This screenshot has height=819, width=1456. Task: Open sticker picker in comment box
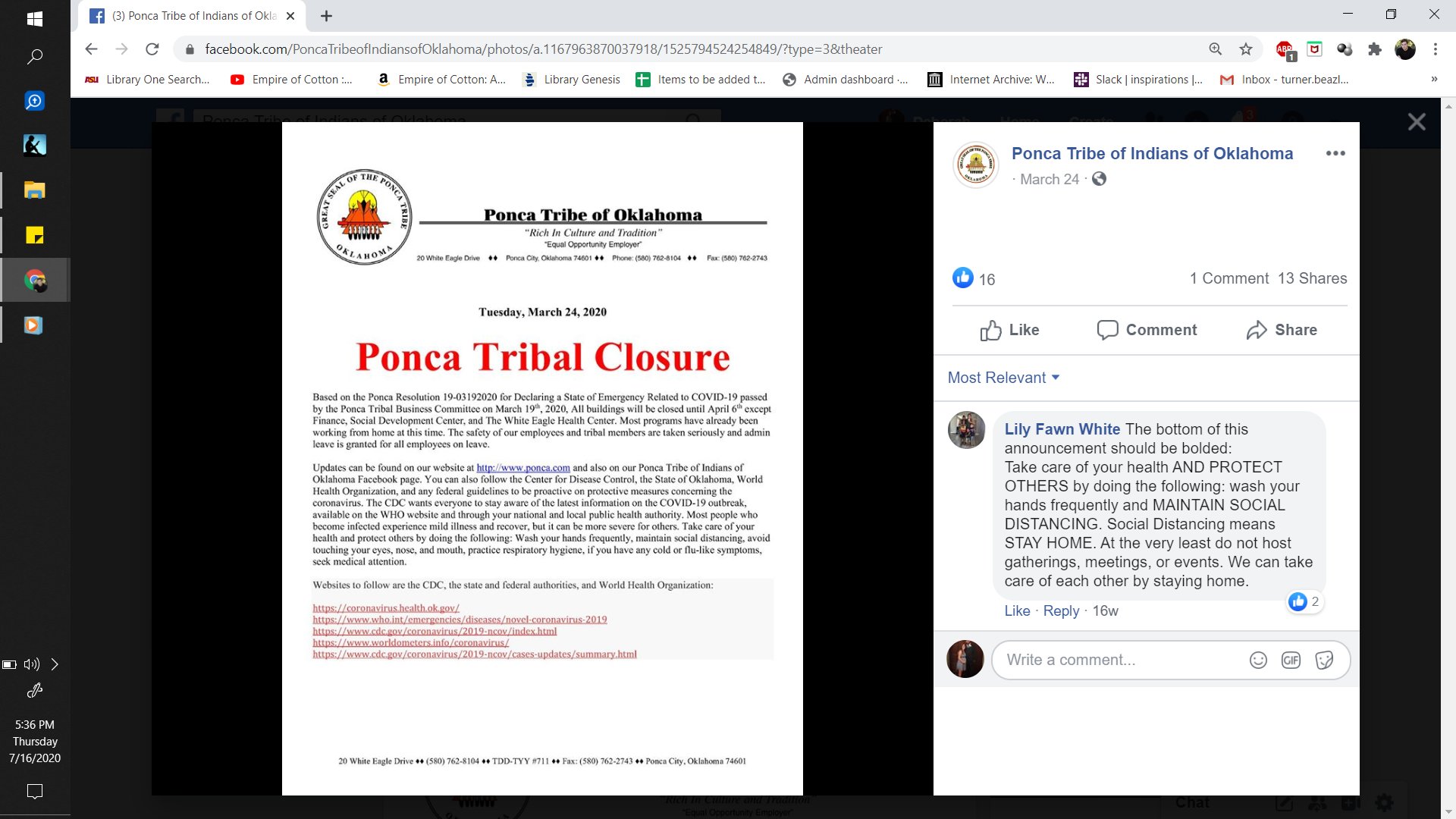tap(1324, 660)
